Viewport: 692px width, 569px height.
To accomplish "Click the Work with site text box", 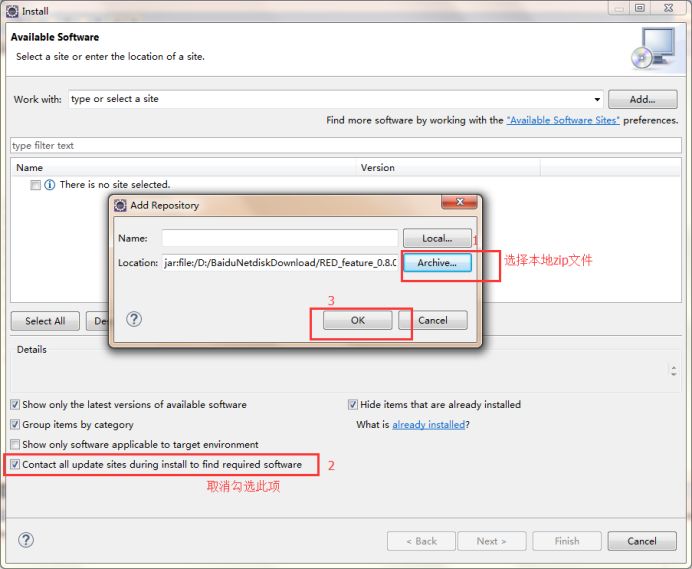I will pos(330,99).
